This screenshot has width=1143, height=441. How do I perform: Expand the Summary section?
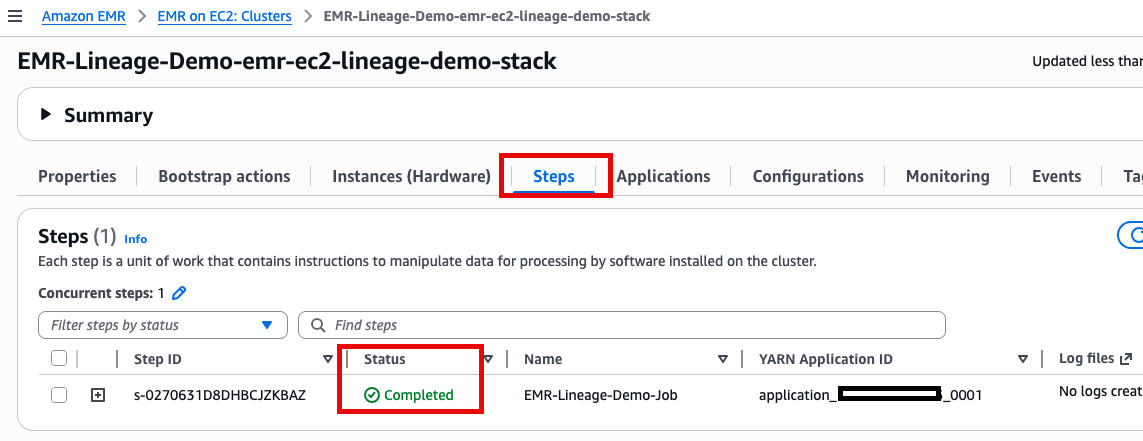[47, 115]
